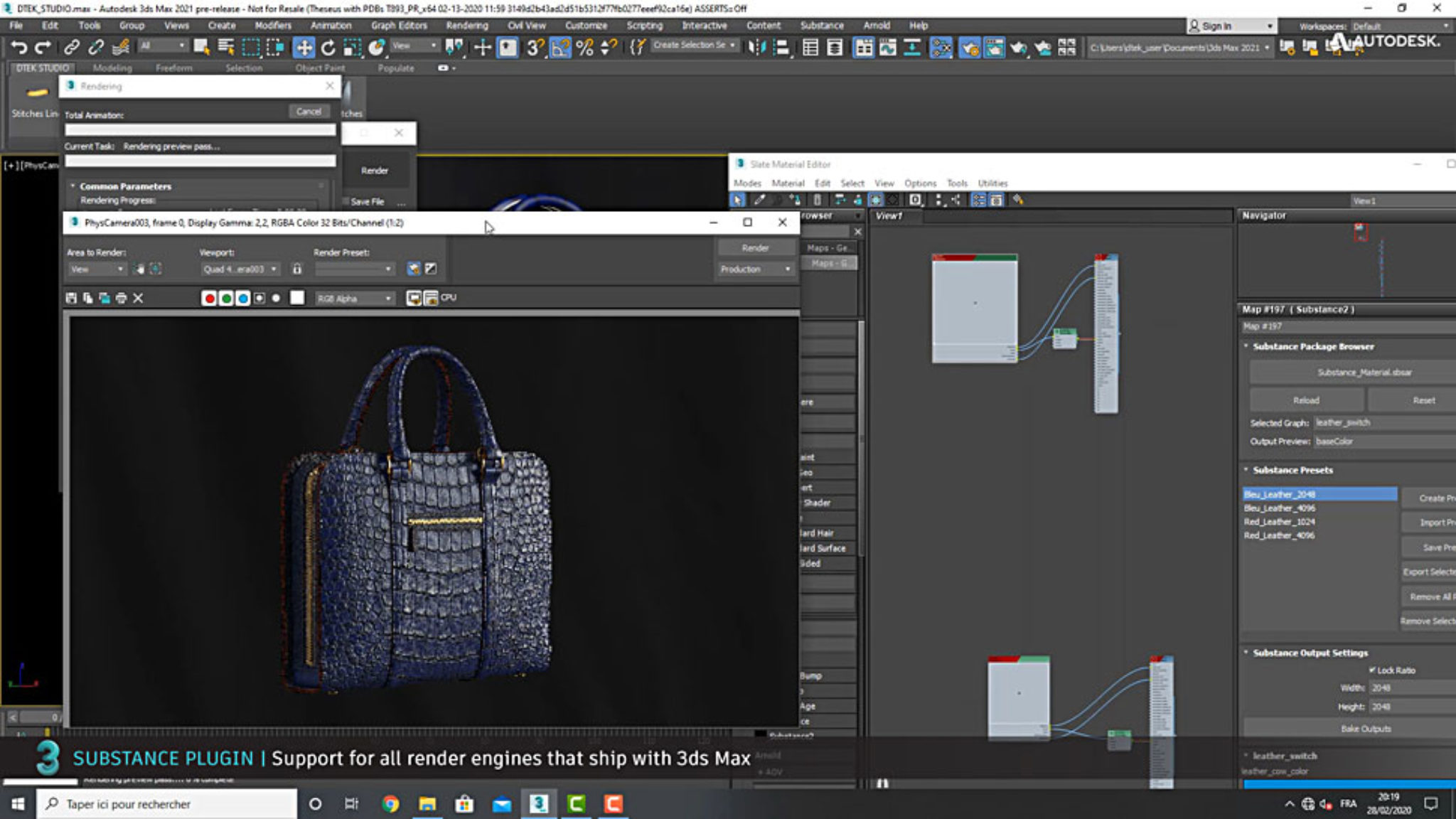Toggle the red channel display
Screen dimensions: 1456x819
click(209, 298)
